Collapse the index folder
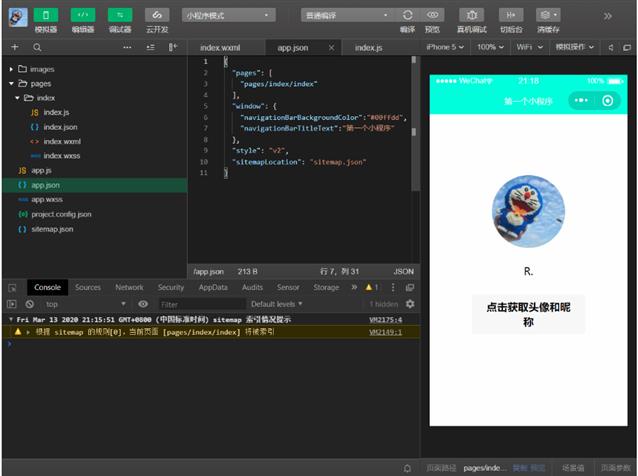The height and width of the screenshot is (476, 638). pos(17,98)
